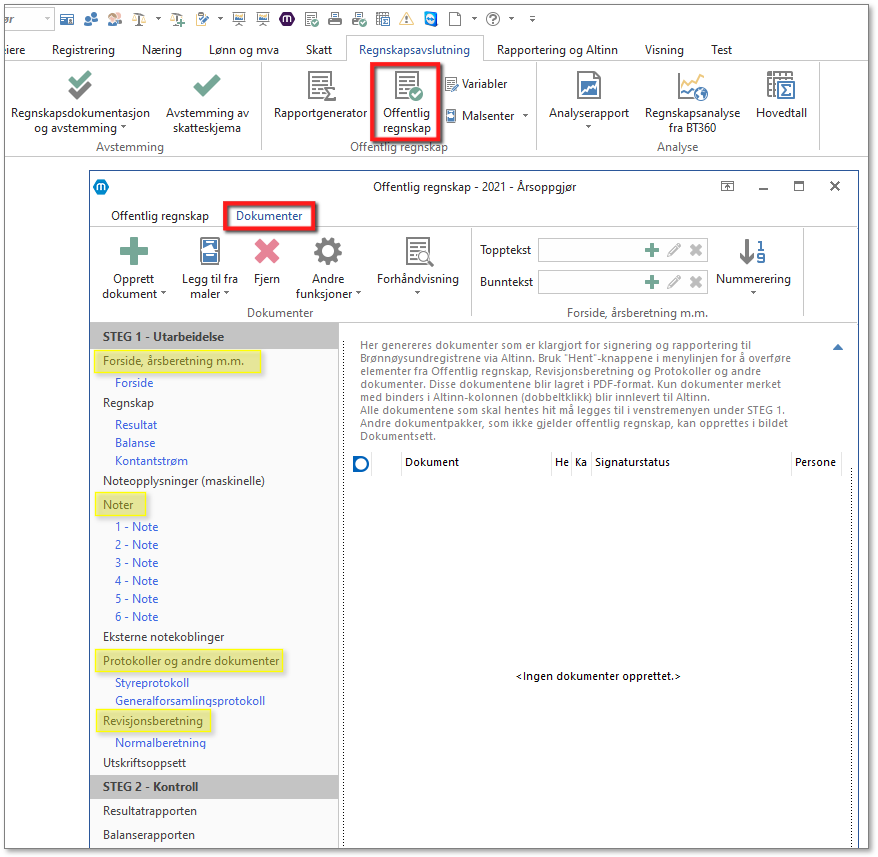Edit the Topptekst with the pencil icon
Image resolution: width=878 pixels, height=857 pixels.
[x=674, y=250]
